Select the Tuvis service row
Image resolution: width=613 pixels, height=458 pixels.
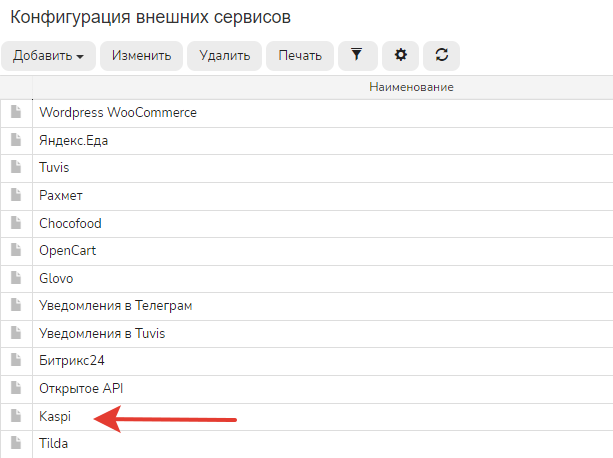tap(306, 168)
